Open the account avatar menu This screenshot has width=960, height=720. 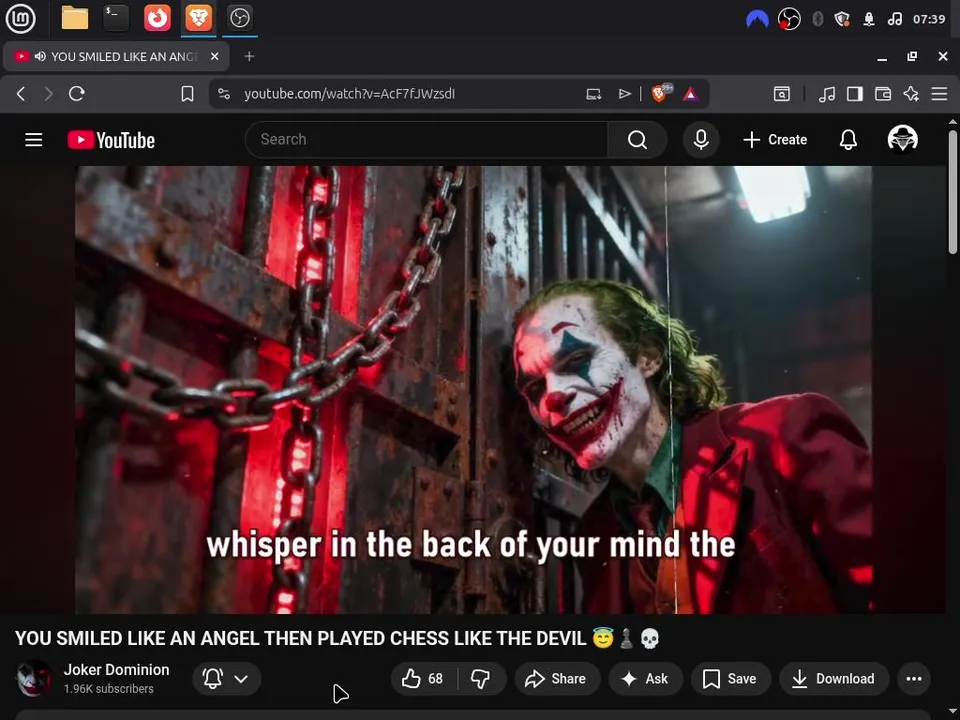click(902, 138)
